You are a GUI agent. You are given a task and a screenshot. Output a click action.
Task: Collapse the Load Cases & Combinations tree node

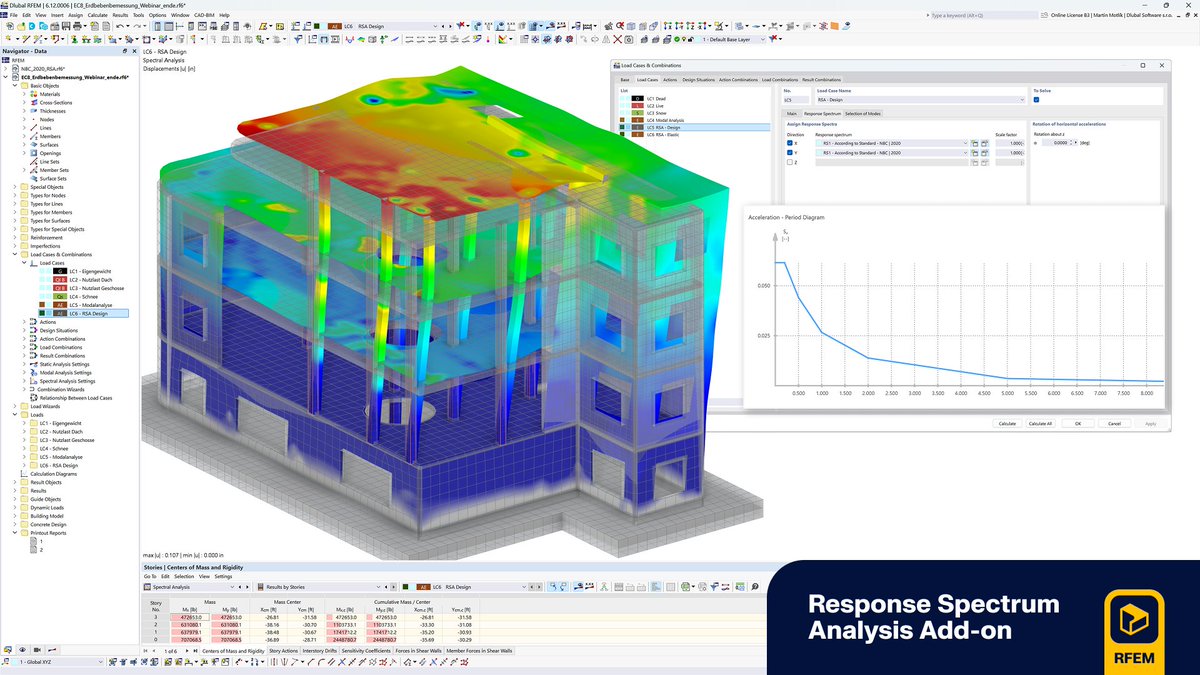[x=15, y=254]
